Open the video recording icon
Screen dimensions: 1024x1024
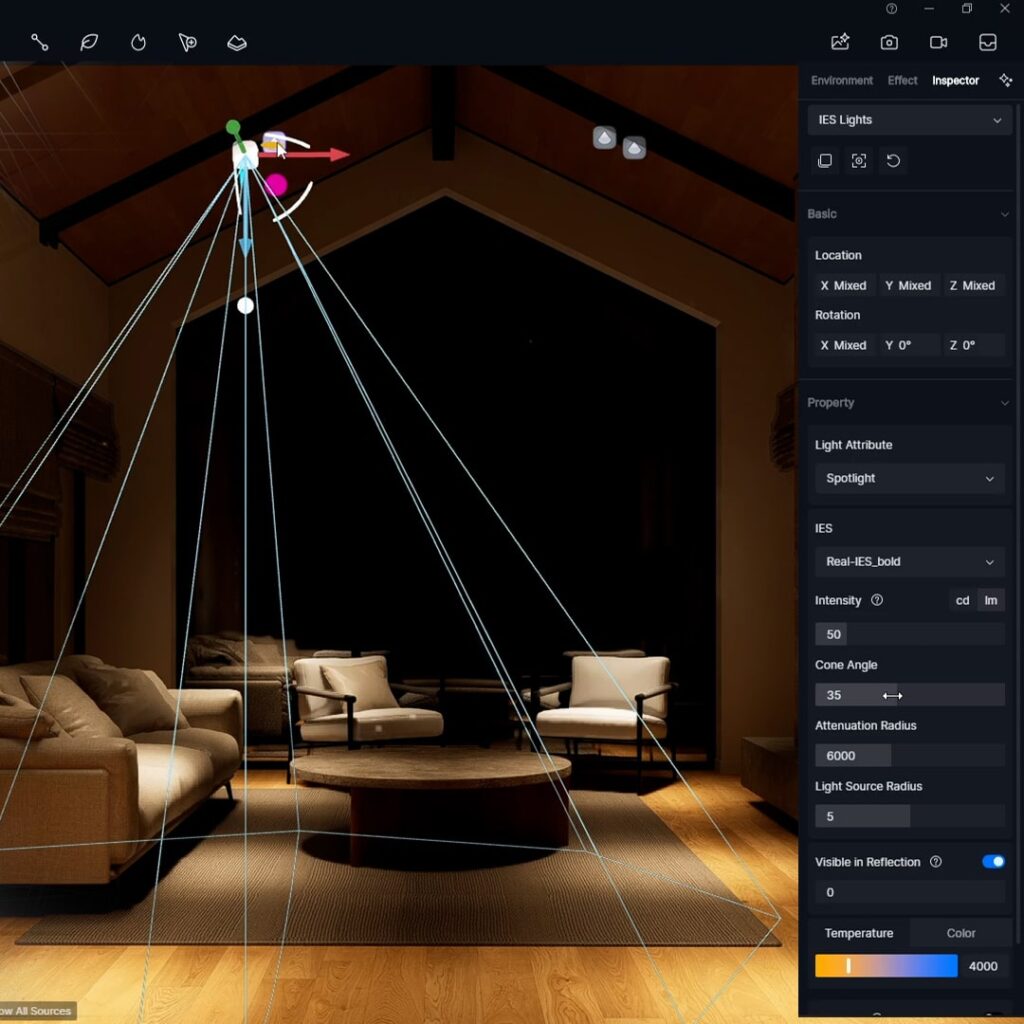point(938,42)
